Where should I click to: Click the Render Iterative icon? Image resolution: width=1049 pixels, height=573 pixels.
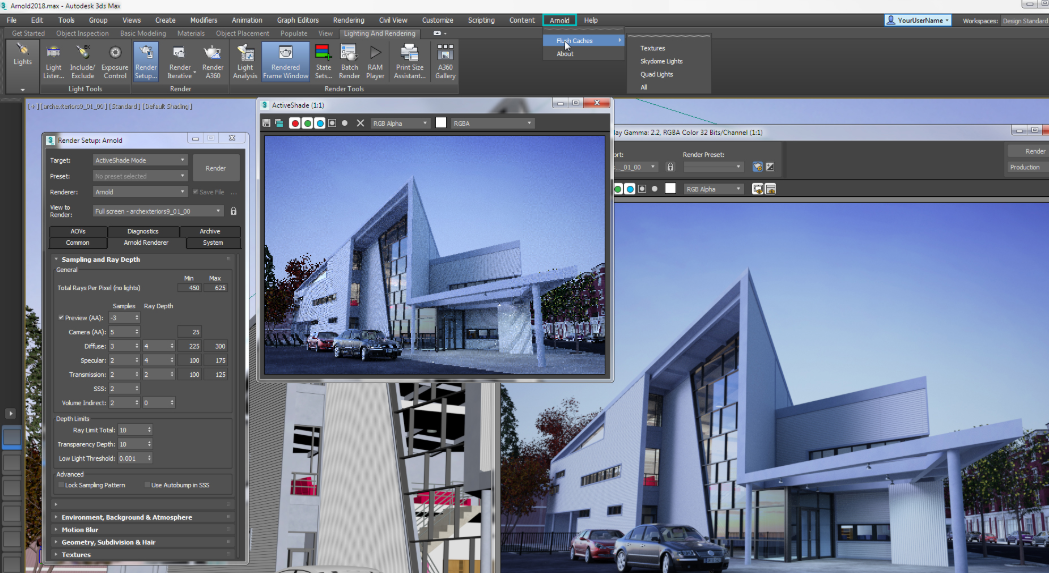pos(179,62)
